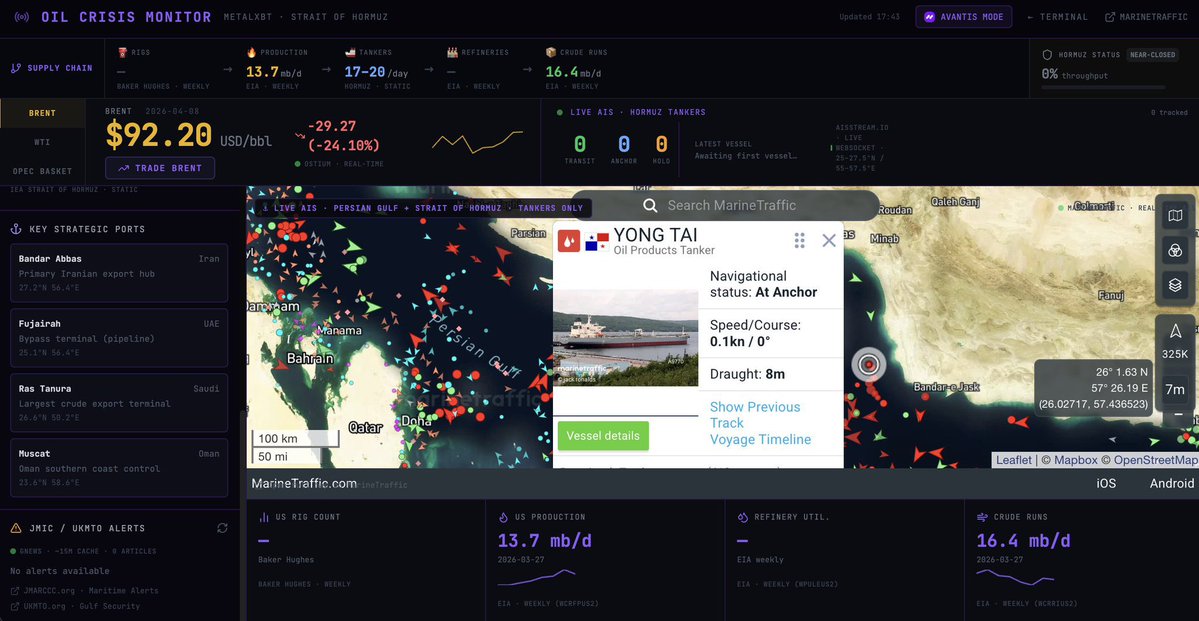Screen dimensions: 1199x621
Task: Click the Refinery Util. icon
Action: [742, 517]
